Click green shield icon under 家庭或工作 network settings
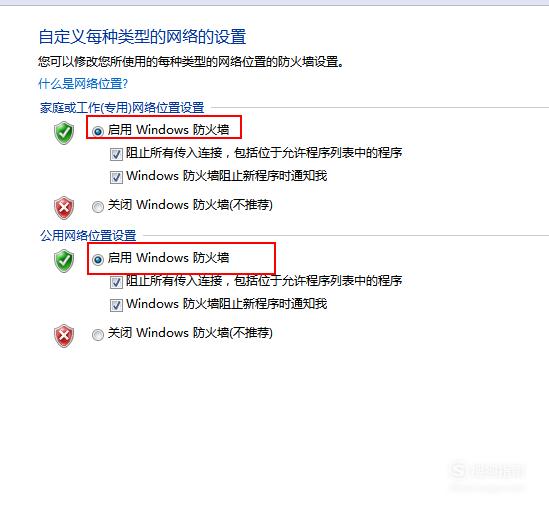 click(64, 133)
